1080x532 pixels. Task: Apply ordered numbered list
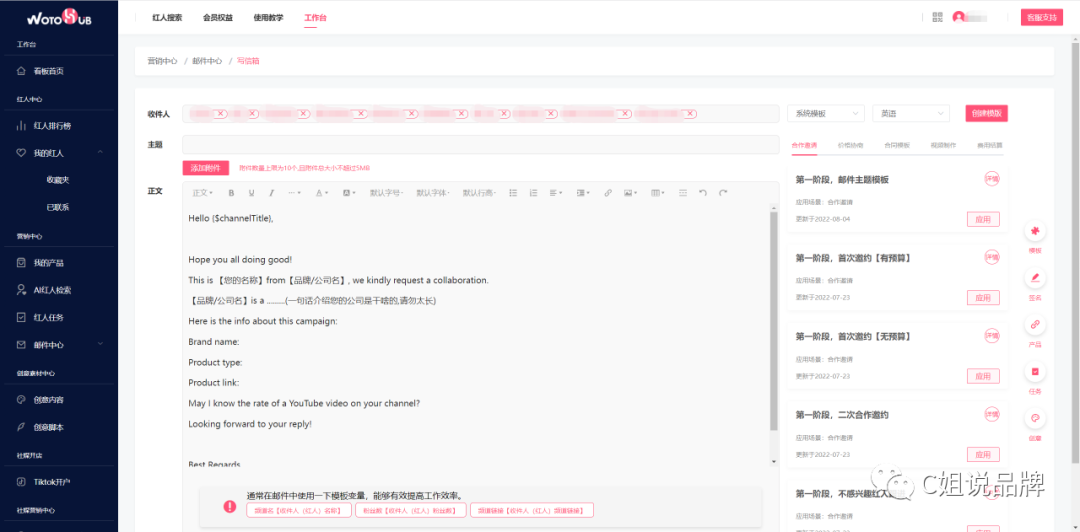point(533,193)
